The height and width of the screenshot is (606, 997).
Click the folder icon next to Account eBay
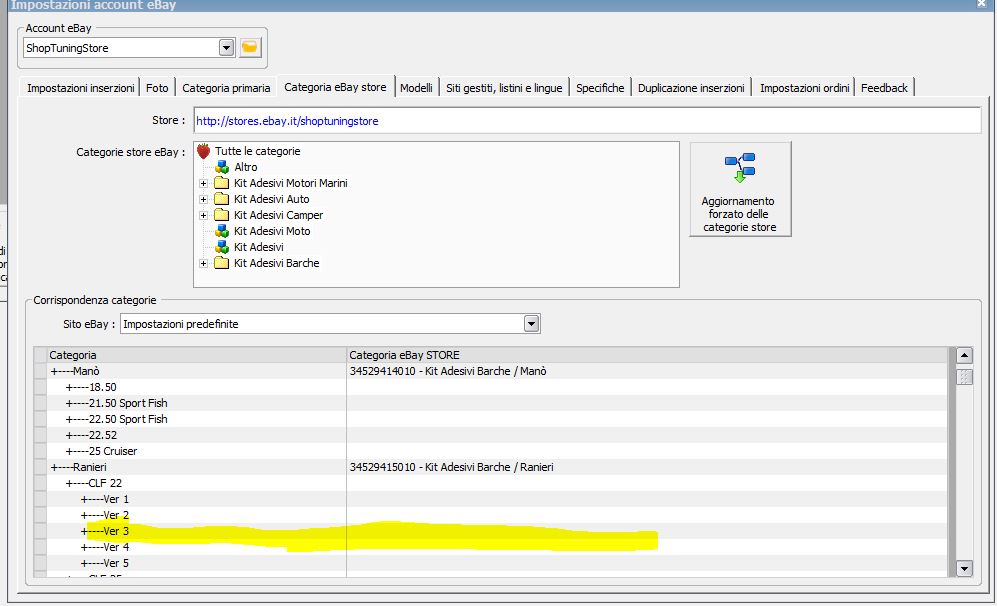(250, 48)
